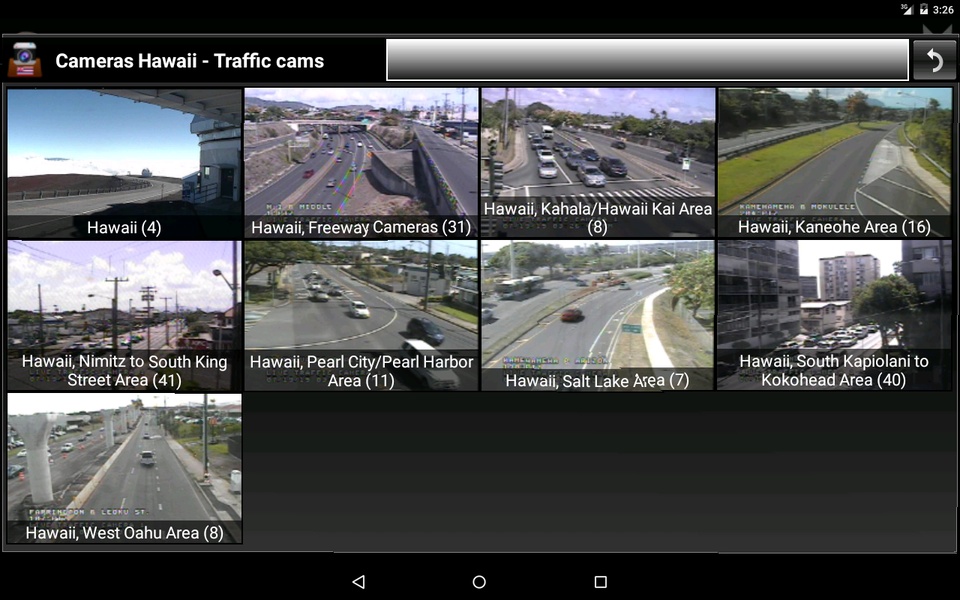Open South Kapiolani to Kokohead Area
The image size is (960, 600).
(x=835, y=315)
